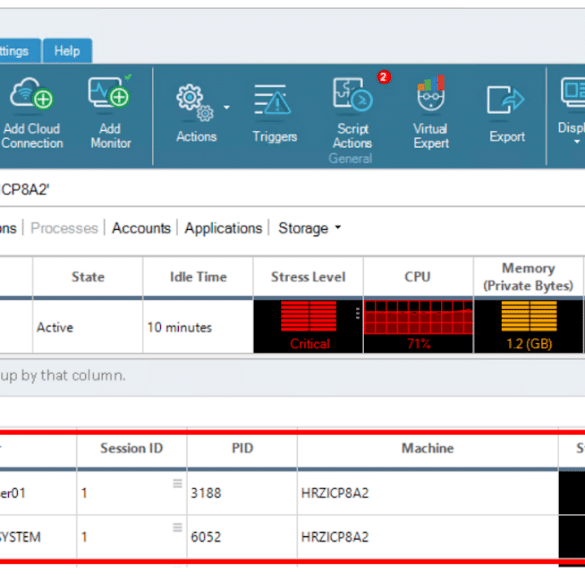The height and width of the screenshot is (579, 585).
Task: Select the Processes view link
Action: point(64,228)
